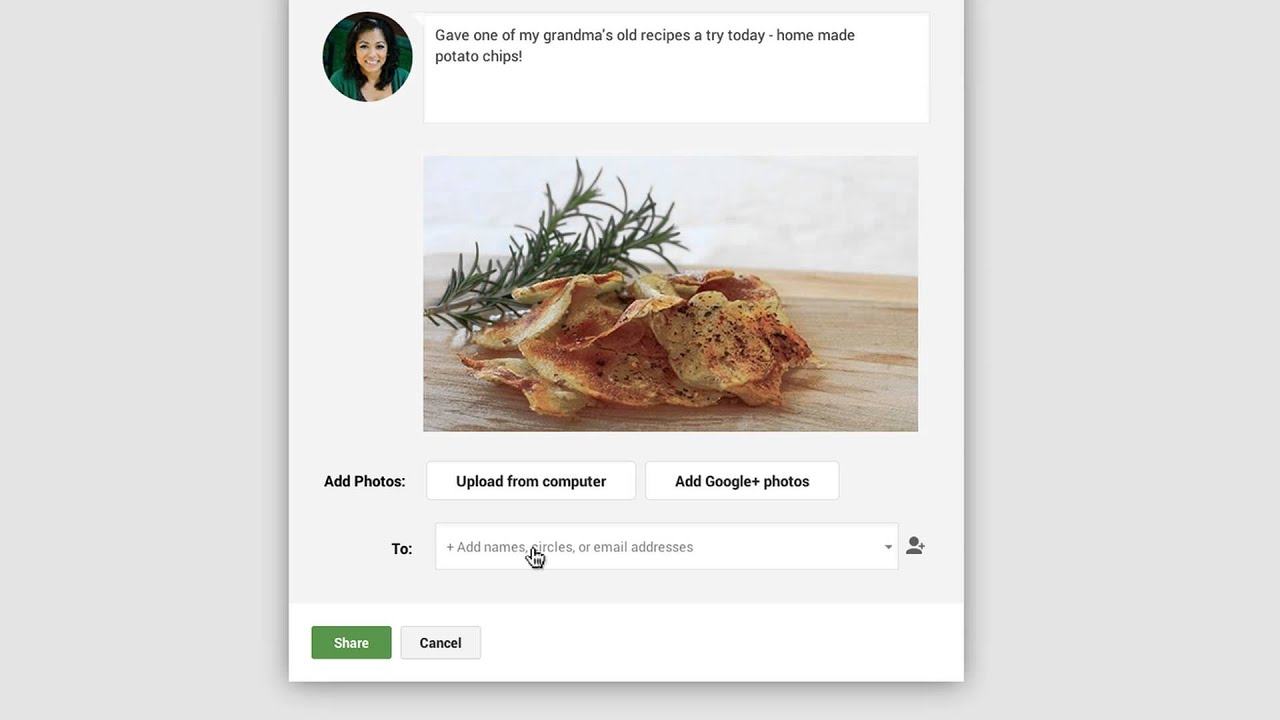Screen dimensions: 1280x720
Task: Click the profile avatar picture
Action: (x=367, y=57)
